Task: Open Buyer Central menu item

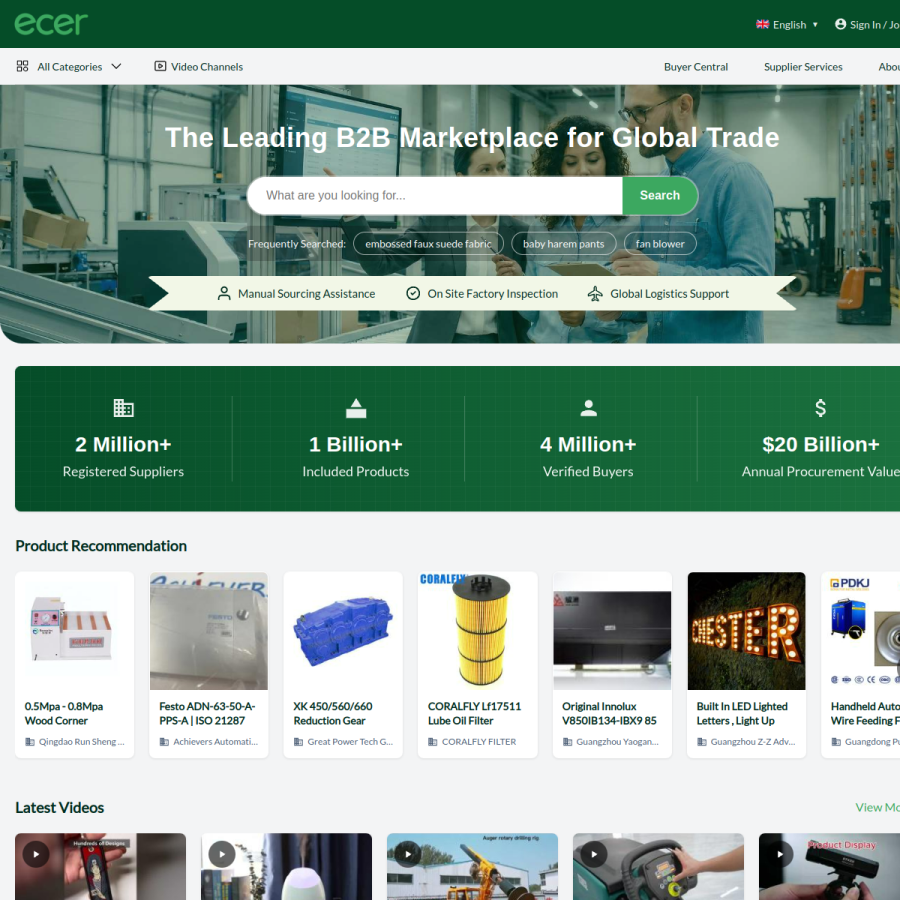Action: [696, 67]
